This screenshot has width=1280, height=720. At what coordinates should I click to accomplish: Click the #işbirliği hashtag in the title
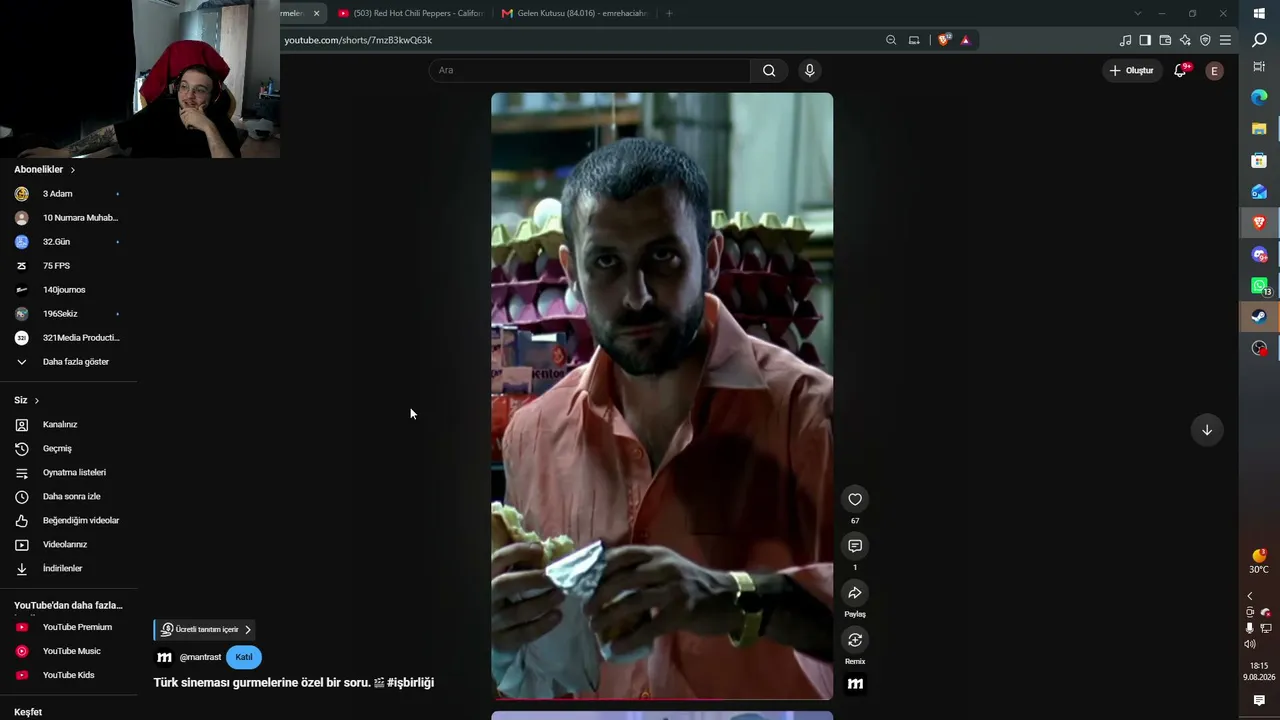(x=411, y=683)
